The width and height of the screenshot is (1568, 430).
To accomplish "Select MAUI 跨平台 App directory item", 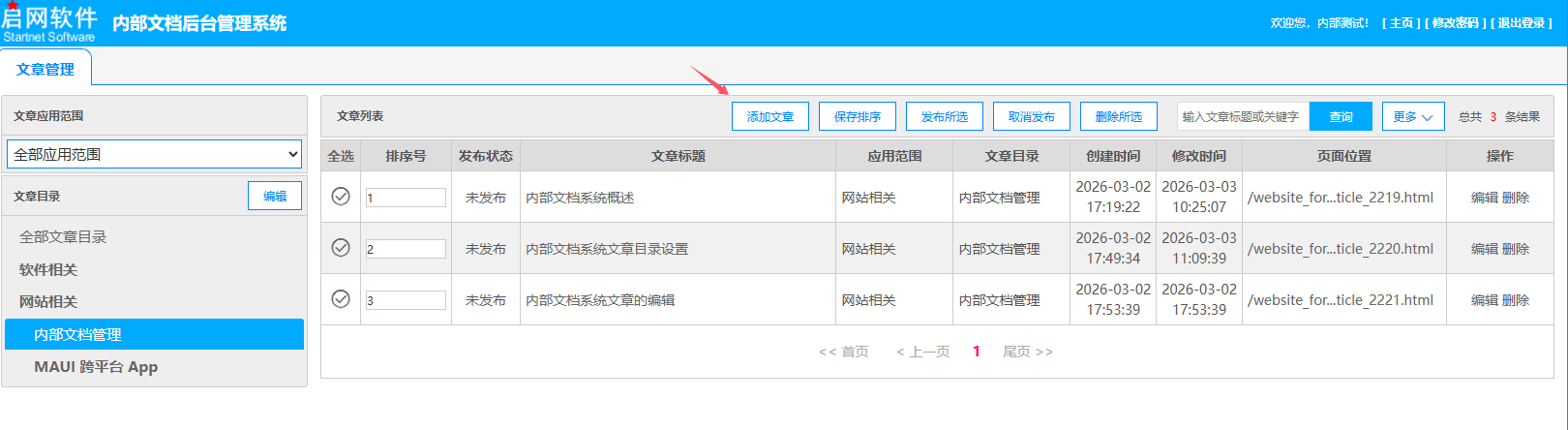I will tap(96, 366).
